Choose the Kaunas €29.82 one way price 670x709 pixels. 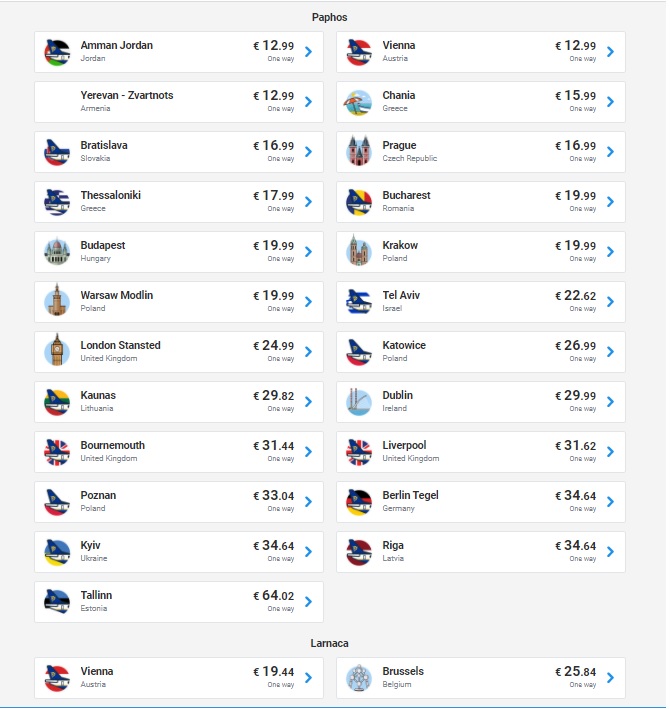click(x=274, y=396)
